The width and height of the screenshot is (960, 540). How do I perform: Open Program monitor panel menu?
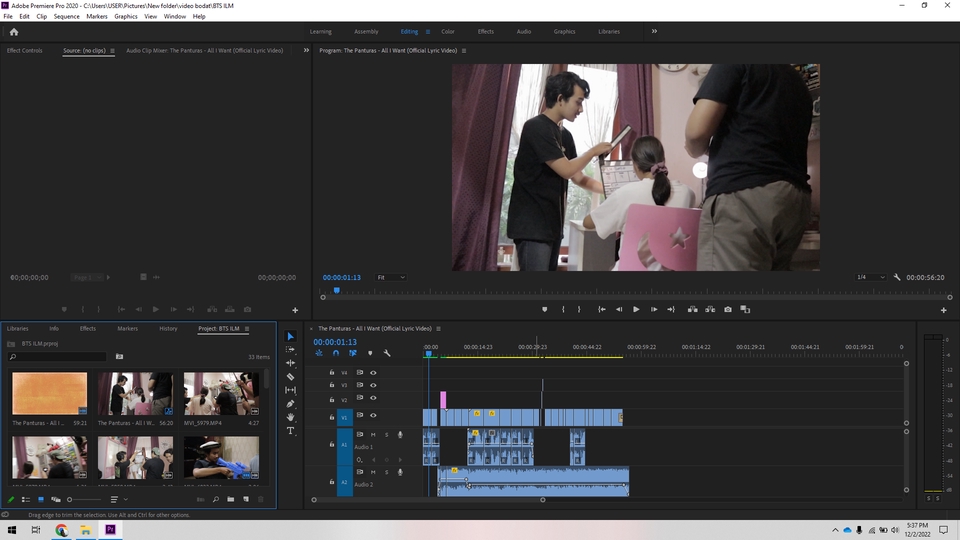pos(463,51)
